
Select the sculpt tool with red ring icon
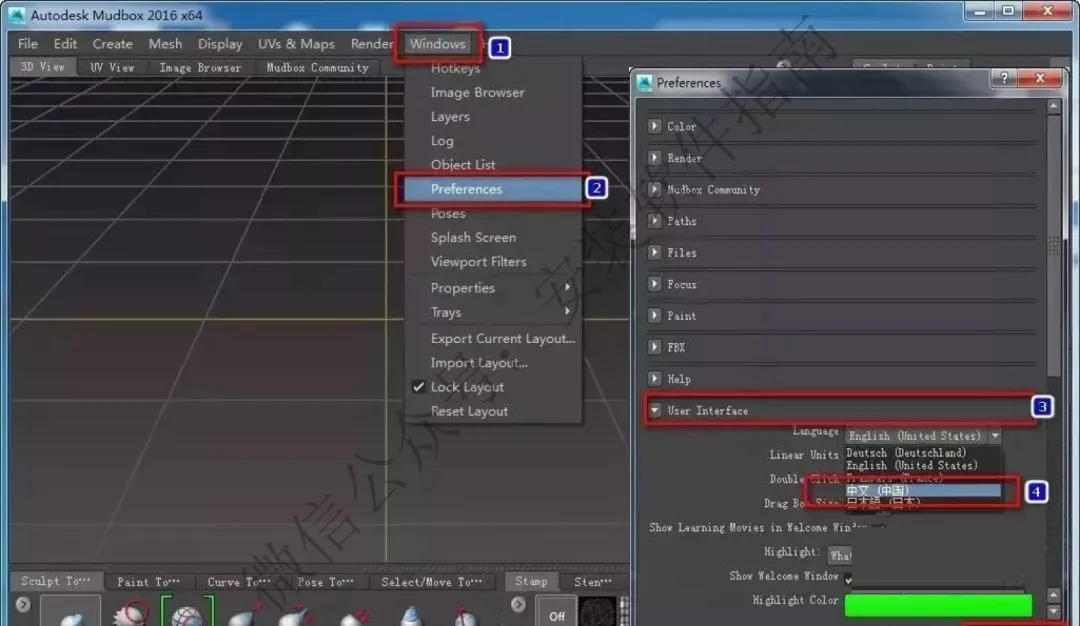tap(130, 612)
